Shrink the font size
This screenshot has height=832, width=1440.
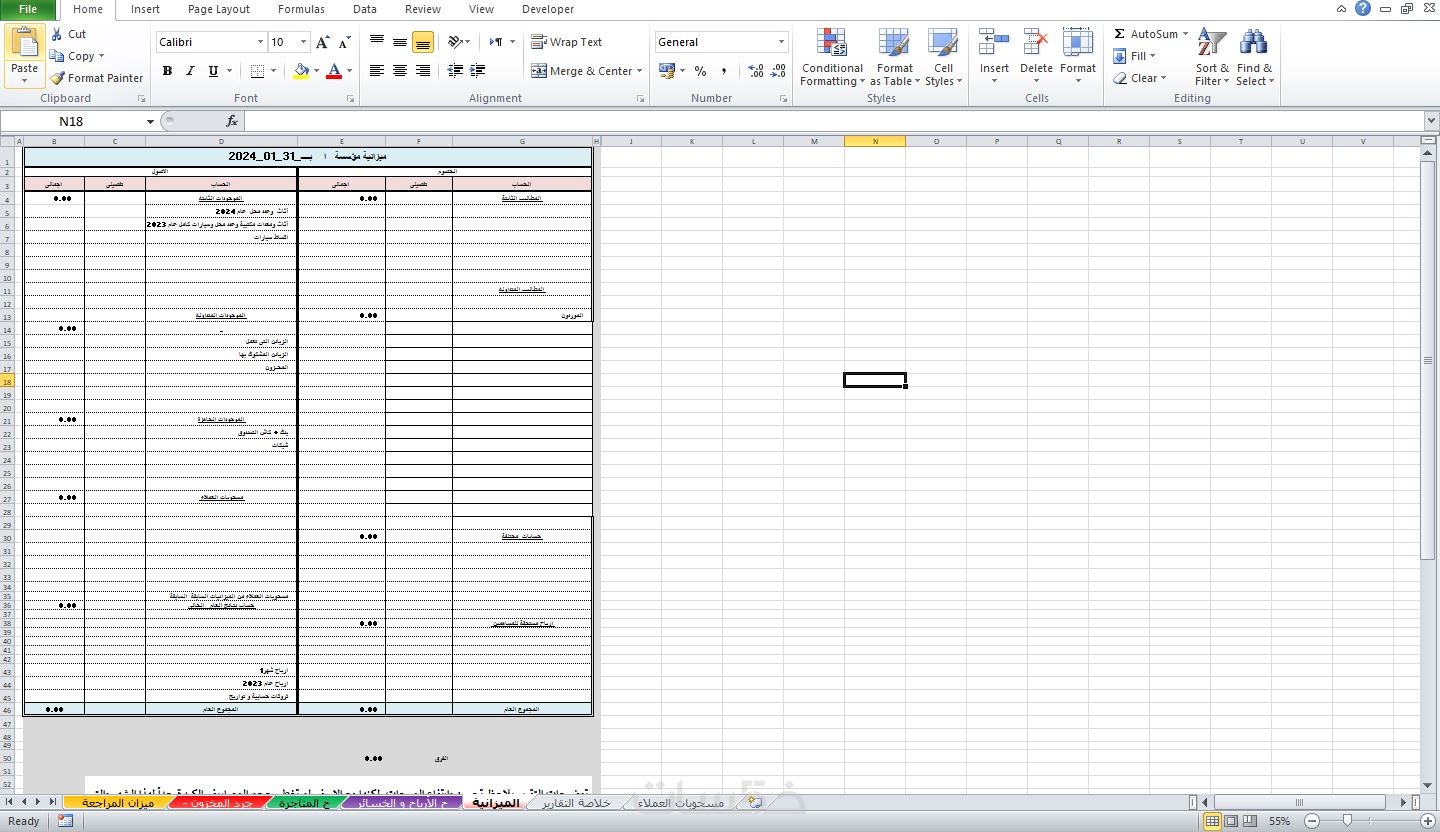[345, 42]
